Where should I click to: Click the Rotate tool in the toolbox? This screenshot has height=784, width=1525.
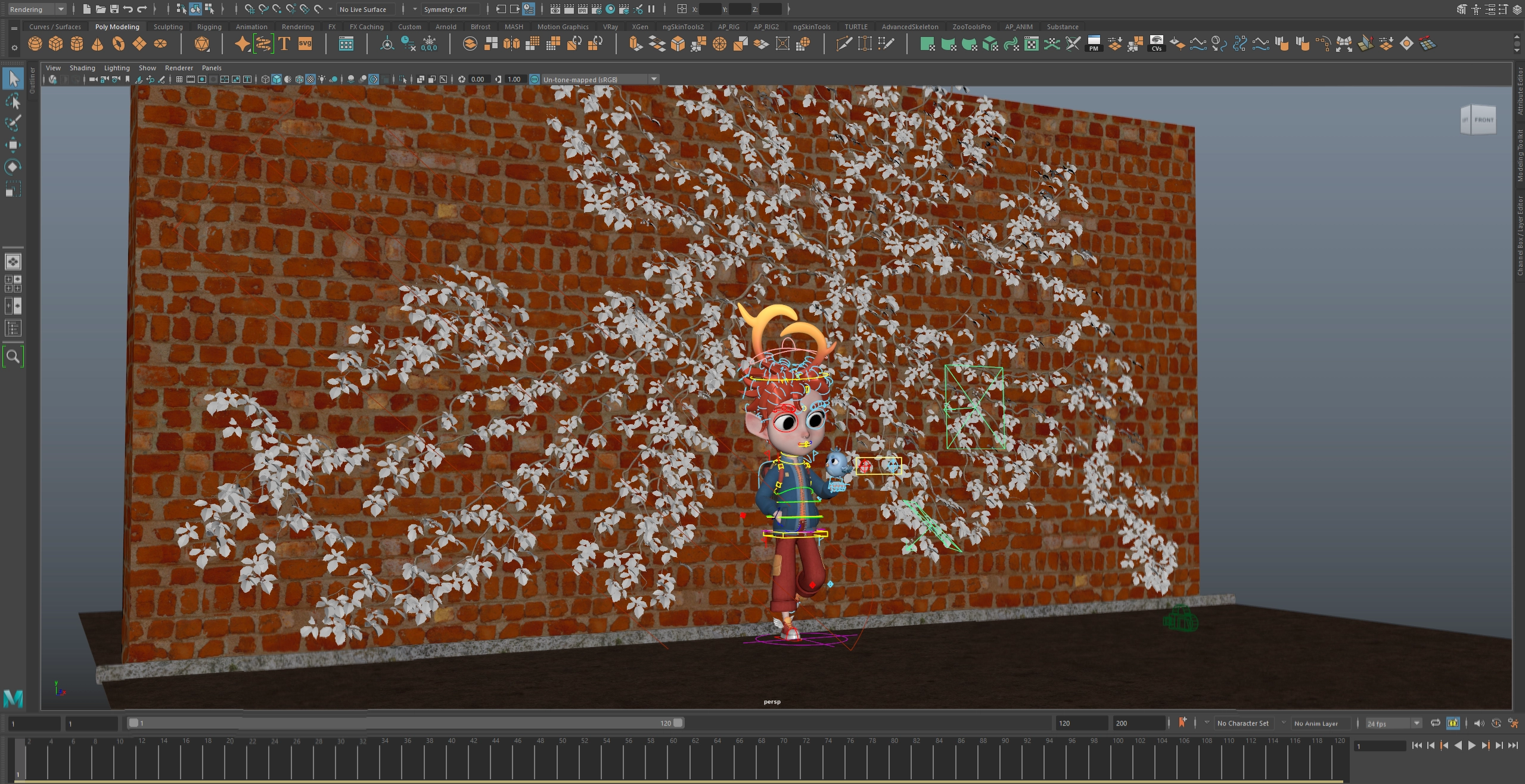coord(13,167)
